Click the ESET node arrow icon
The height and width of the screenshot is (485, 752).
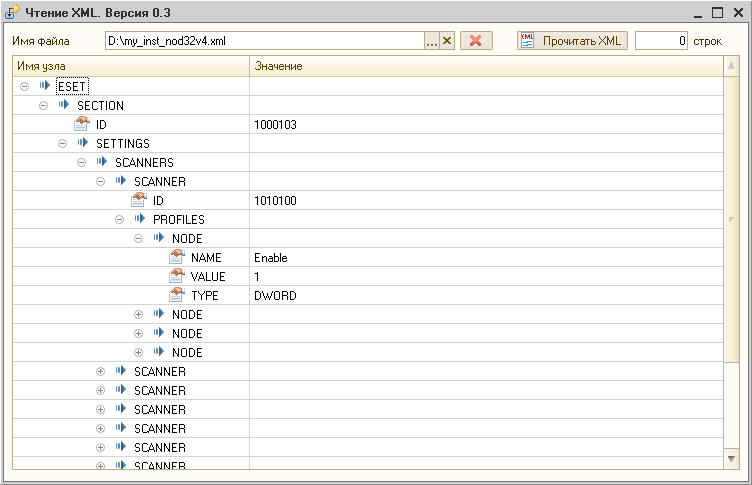[x=45, y=86]
